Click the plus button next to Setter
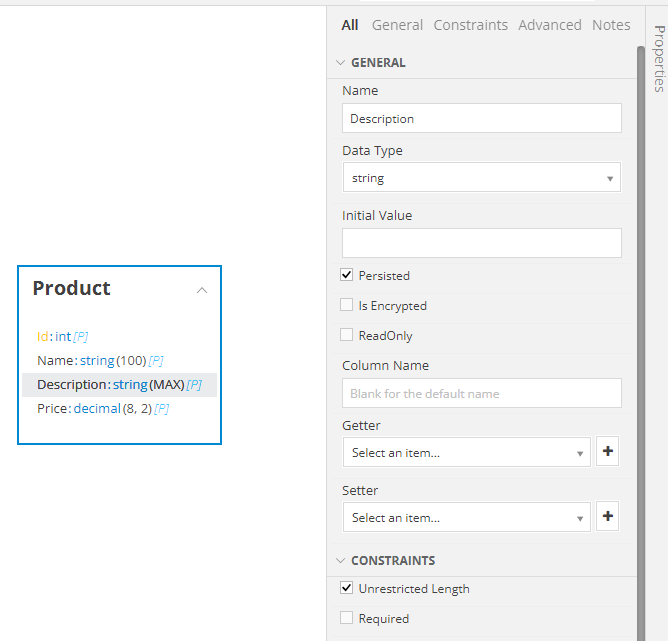The width and height of the screenshot is (668, 641). click(x=608, y=517)
